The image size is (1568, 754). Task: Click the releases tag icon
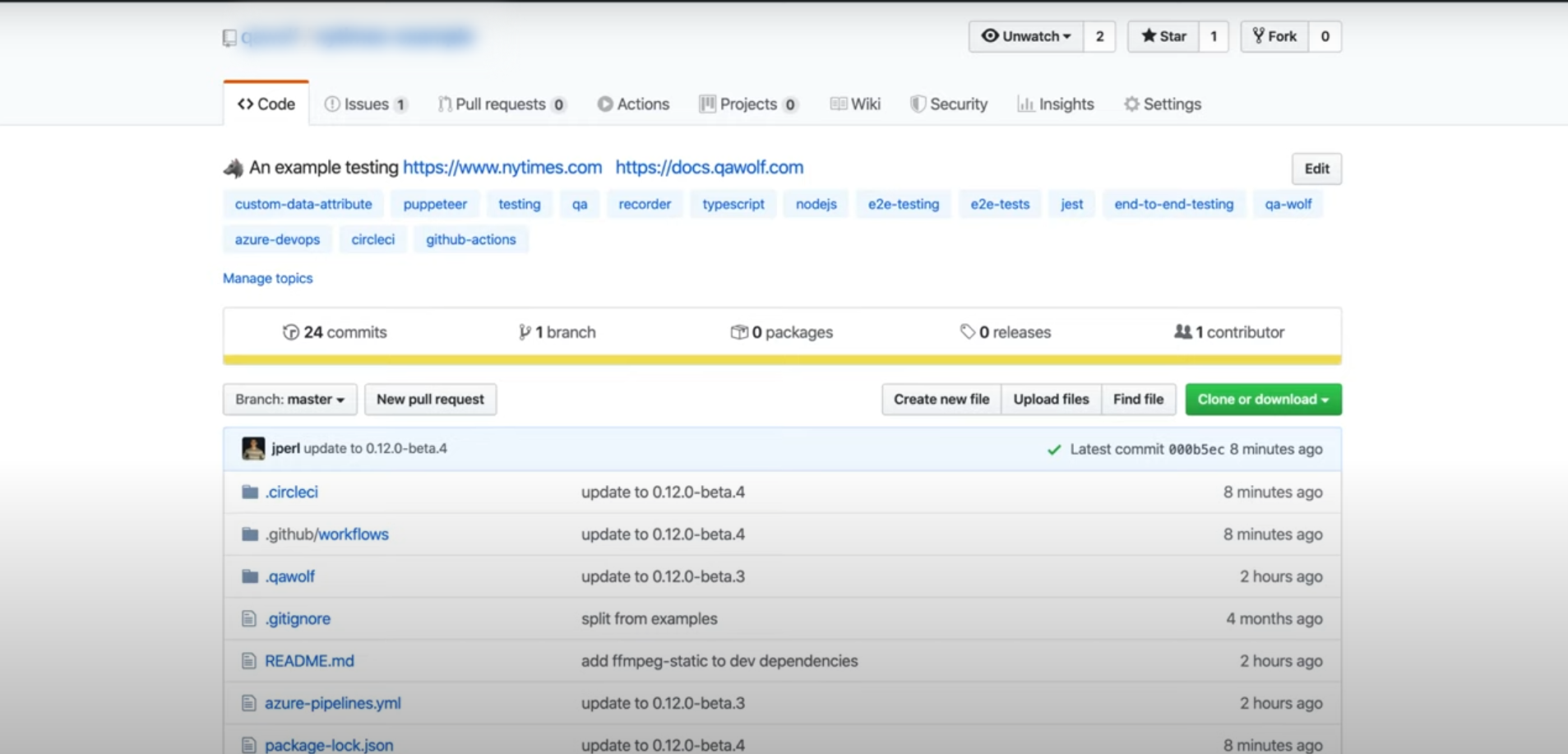(967, 331)
